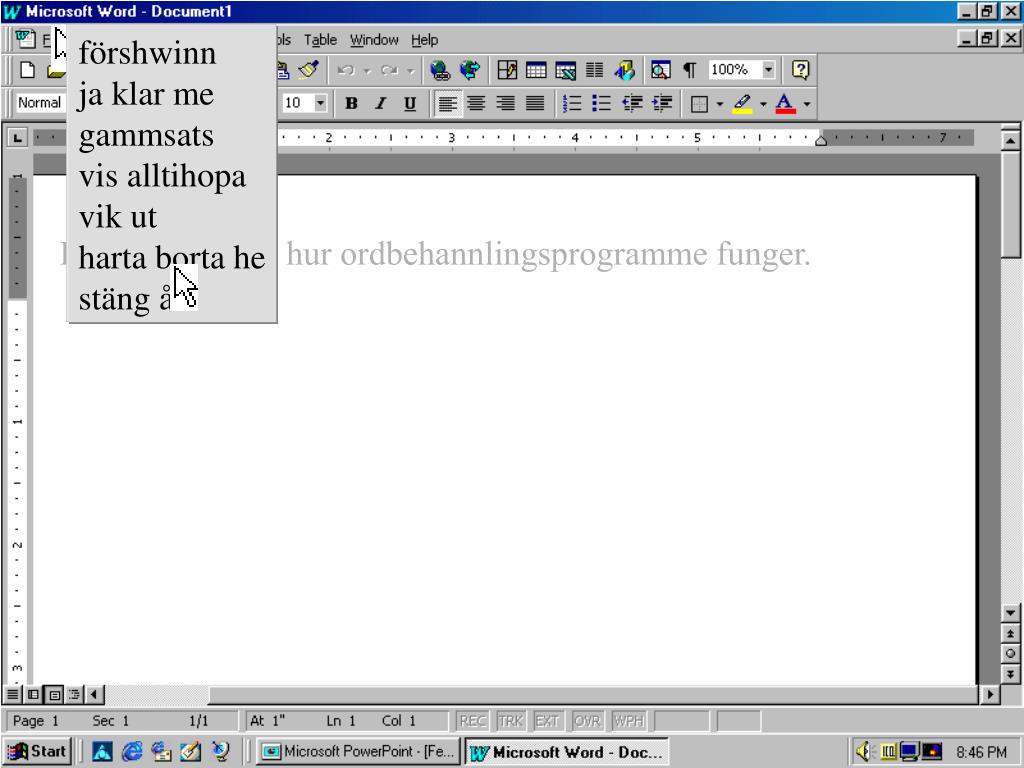Switch to Microsoft PowerPoint taskbar button
This screenshot has height=768, width=1024.
[x=358, y=752]
